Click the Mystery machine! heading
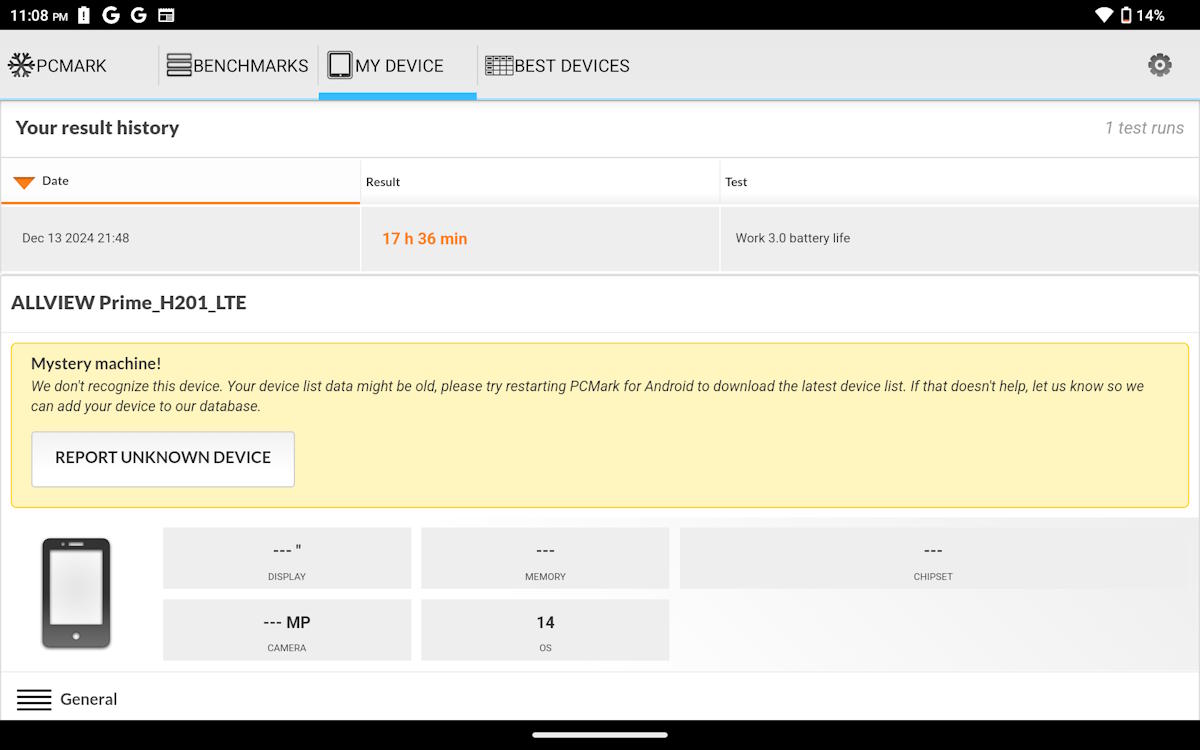 pos(96,364)
